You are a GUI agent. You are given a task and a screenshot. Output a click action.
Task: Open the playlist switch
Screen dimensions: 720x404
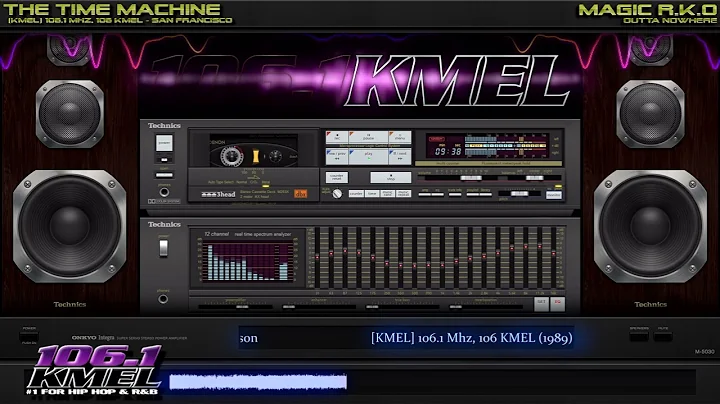click(473, 195)
